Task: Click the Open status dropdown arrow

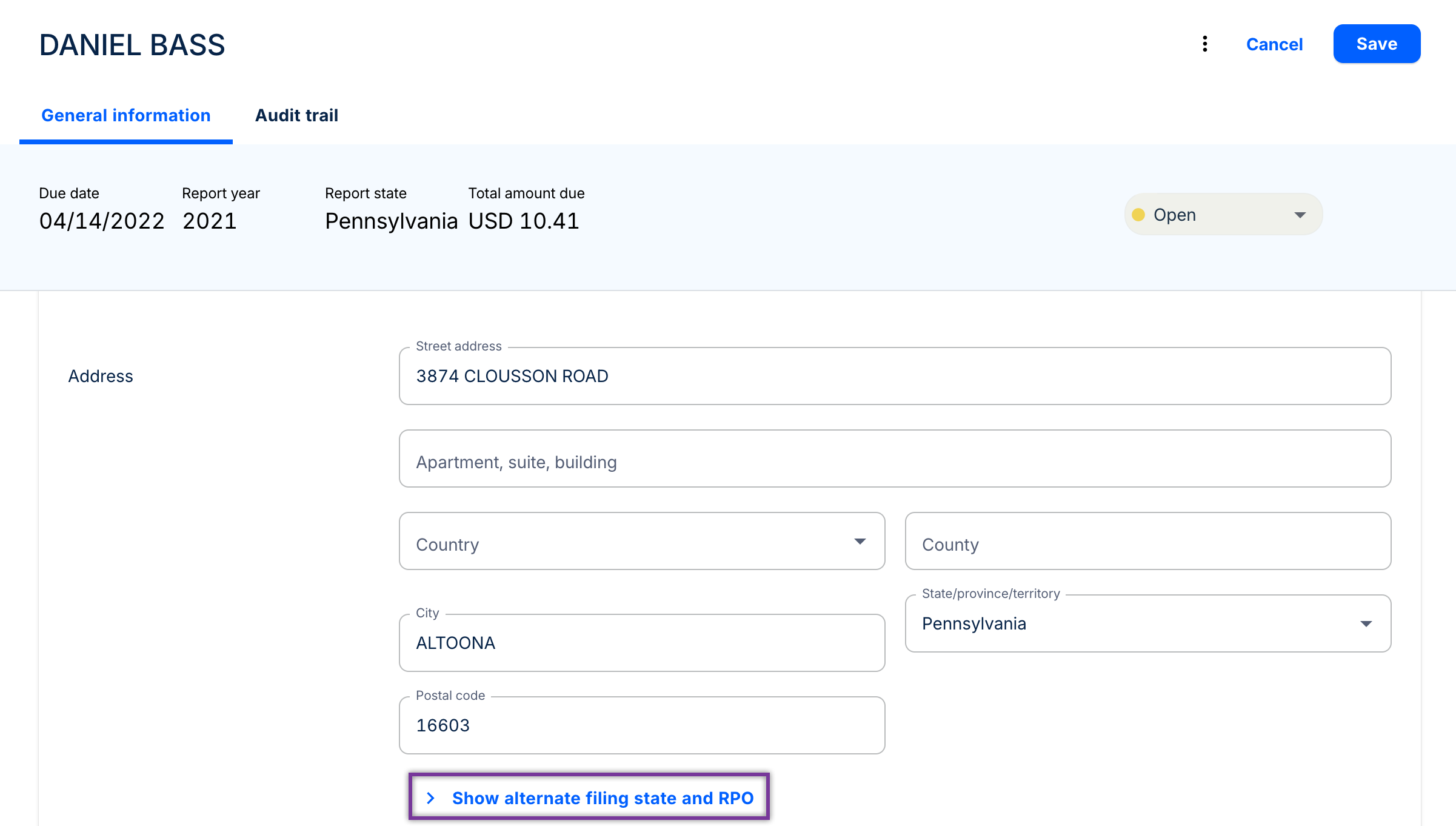Action: 1300,215
